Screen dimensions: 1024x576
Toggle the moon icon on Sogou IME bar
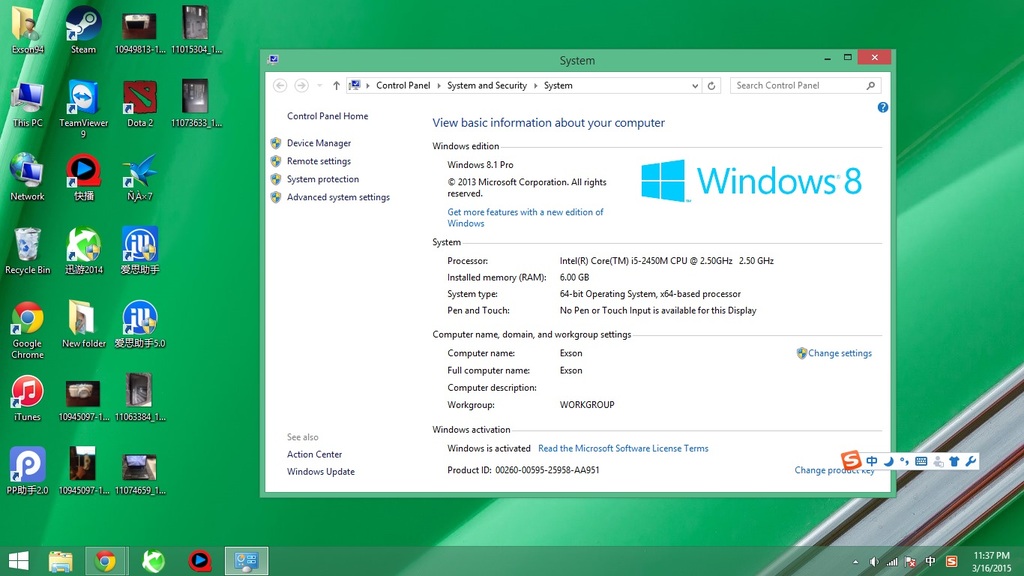click(888, 461)
